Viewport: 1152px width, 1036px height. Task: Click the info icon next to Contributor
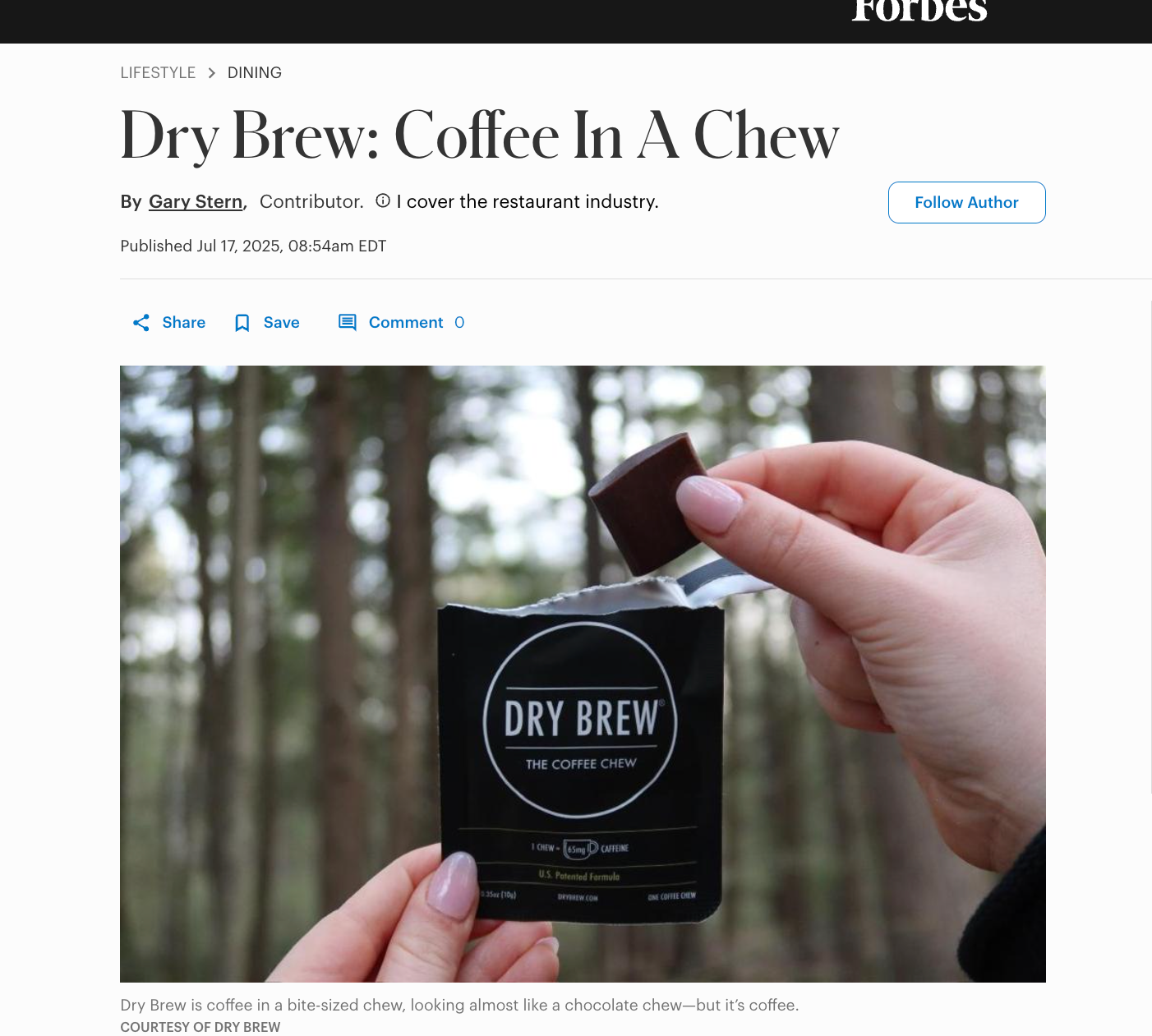tap(383, 200)
